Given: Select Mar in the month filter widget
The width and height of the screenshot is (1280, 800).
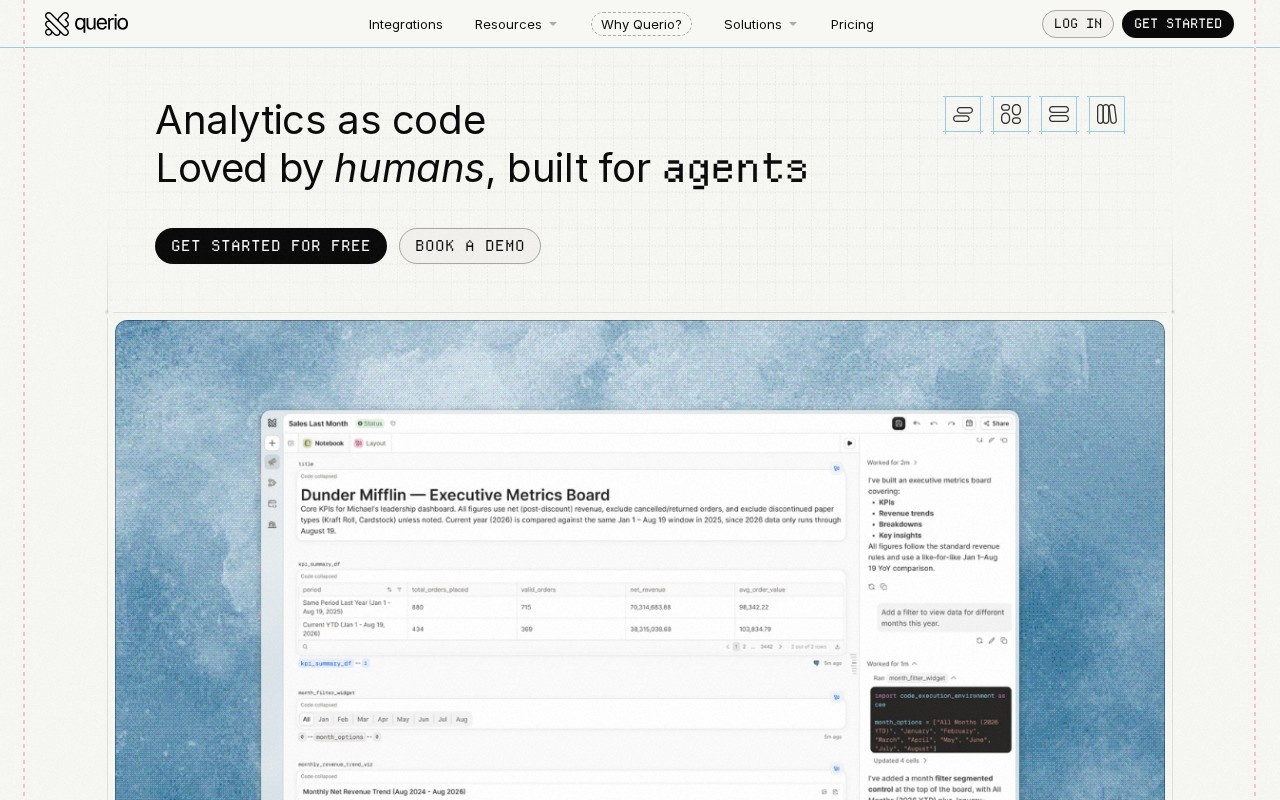Looking at the screenshot, I should click(x=363, y=719).
